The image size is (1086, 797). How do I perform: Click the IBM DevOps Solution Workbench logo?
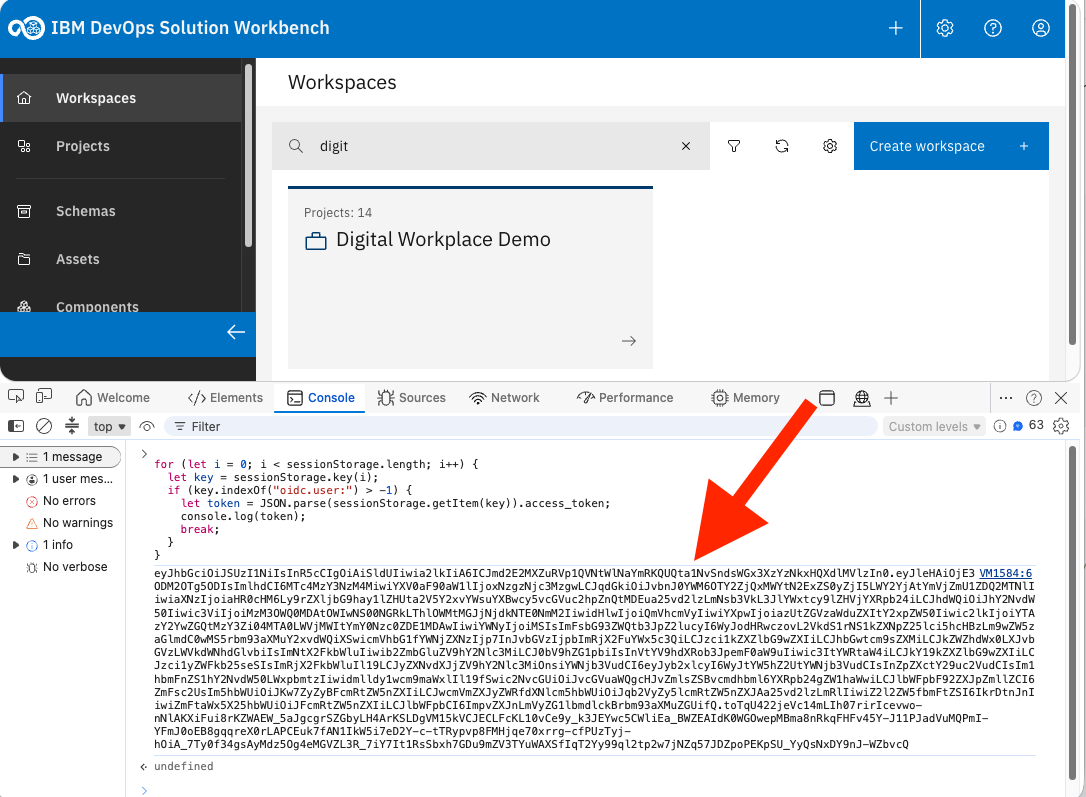click(x=26, y=28)
